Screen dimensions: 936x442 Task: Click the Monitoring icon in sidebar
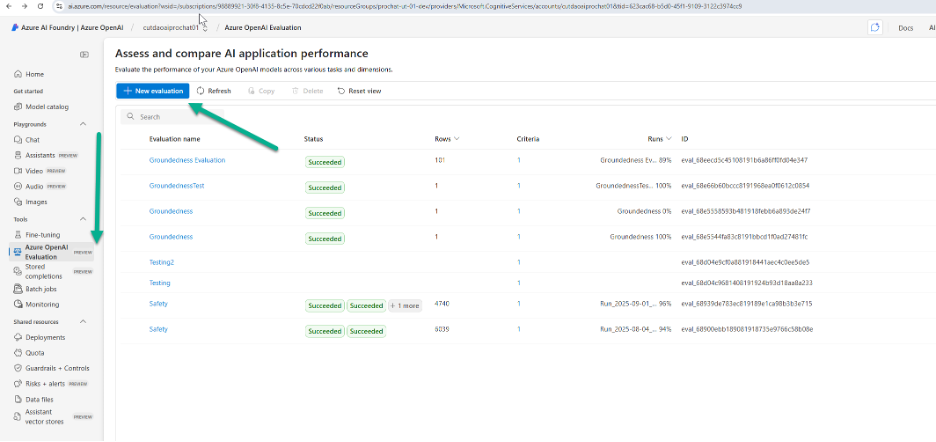17,304
